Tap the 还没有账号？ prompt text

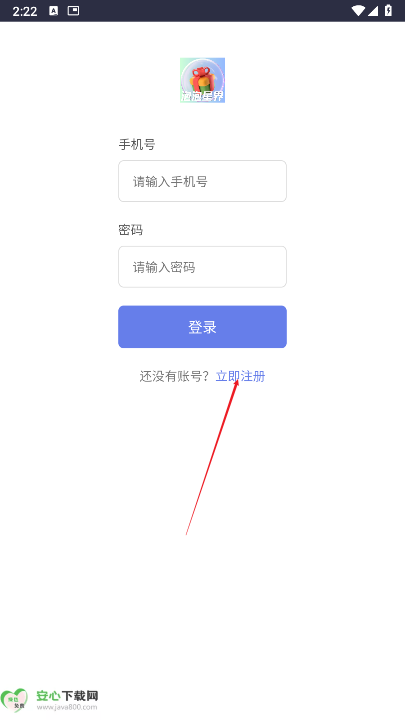[x=174, y=377]
